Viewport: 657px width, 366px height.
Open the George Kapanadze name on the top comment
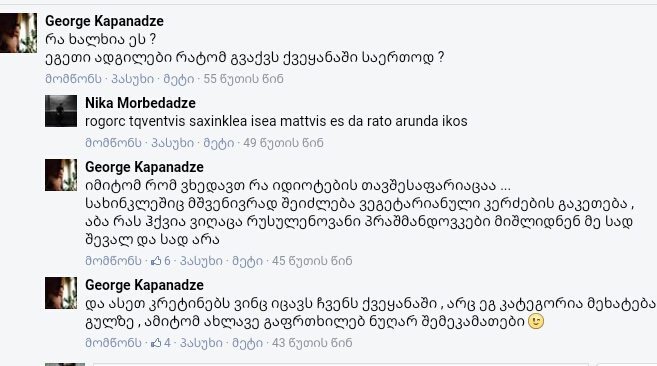click(104, 21)
